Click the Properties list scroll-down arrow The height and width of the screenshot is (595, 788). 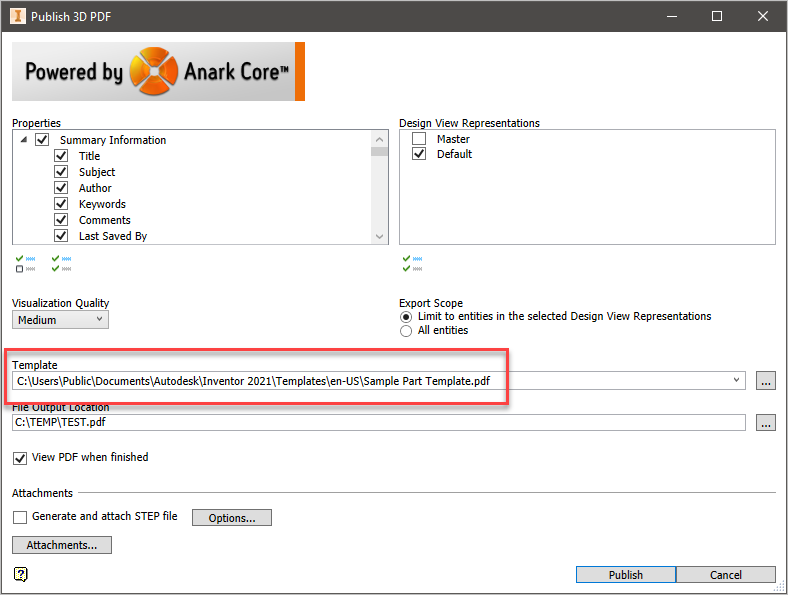tap(379, 236)
